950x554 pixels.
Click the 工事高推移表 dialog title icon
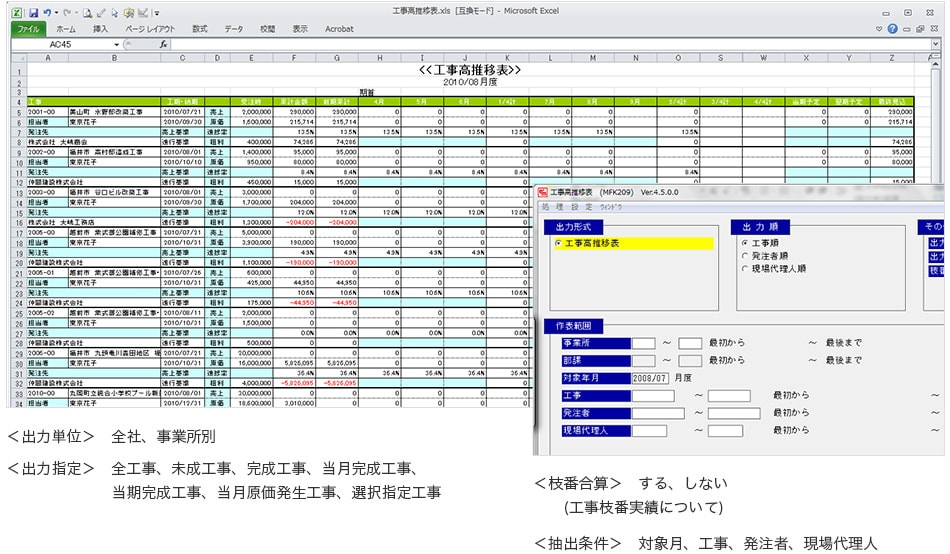click(x=543, y=192)
